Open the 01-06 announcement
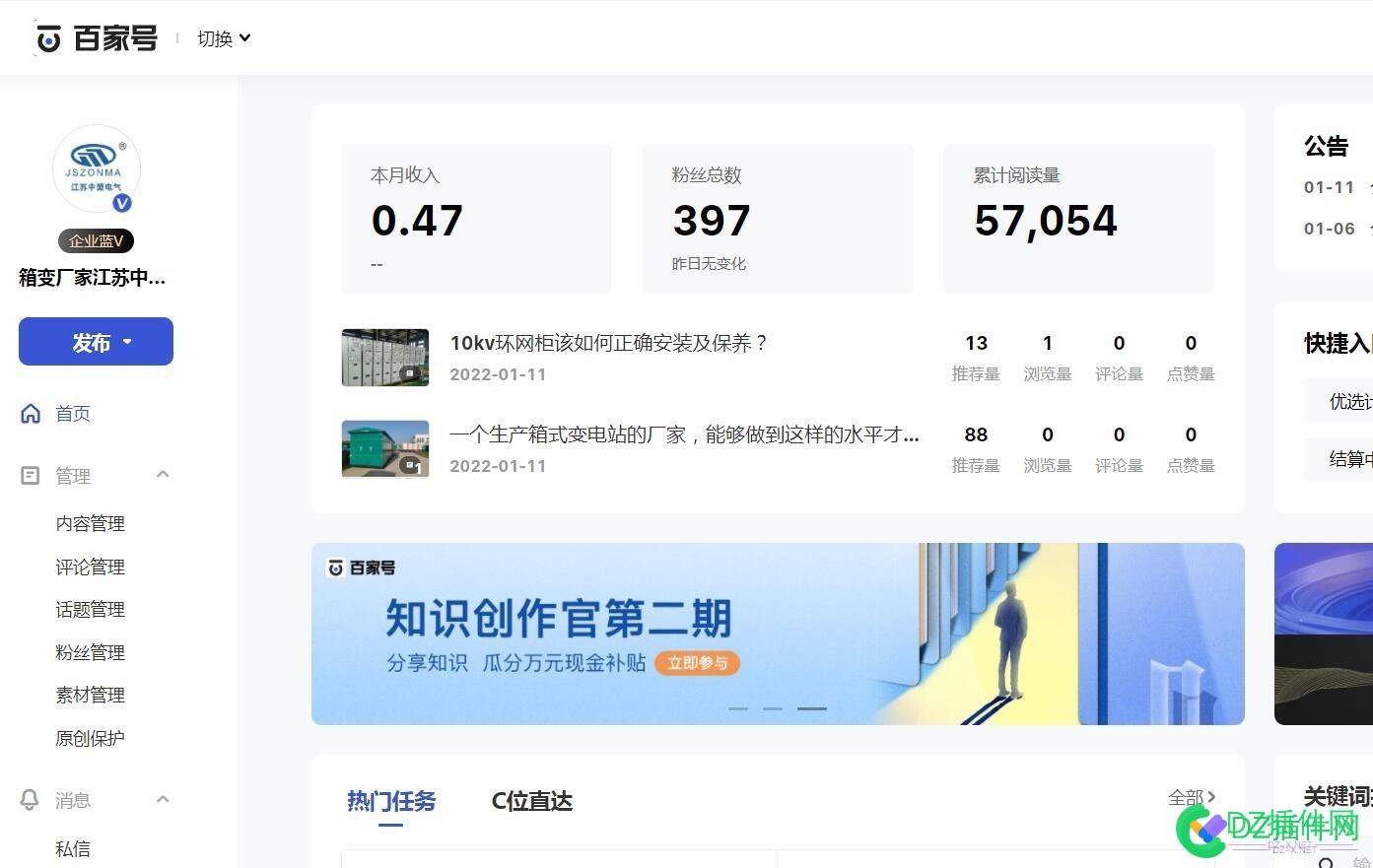The image size is (1373, 868). pyautogui.click(x=1338, y=229)
